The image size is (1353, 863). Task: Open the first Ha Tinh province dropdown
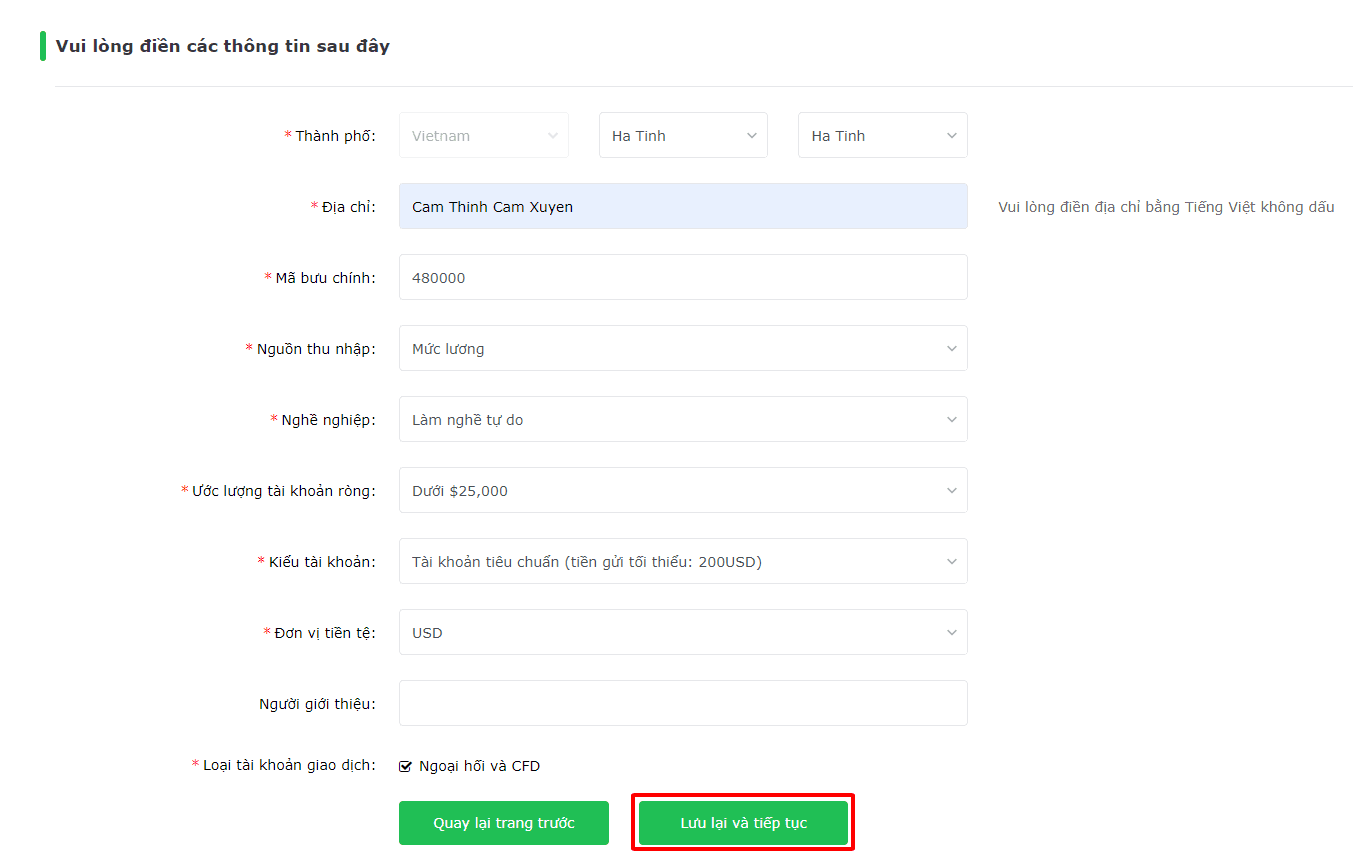point(683,135)
